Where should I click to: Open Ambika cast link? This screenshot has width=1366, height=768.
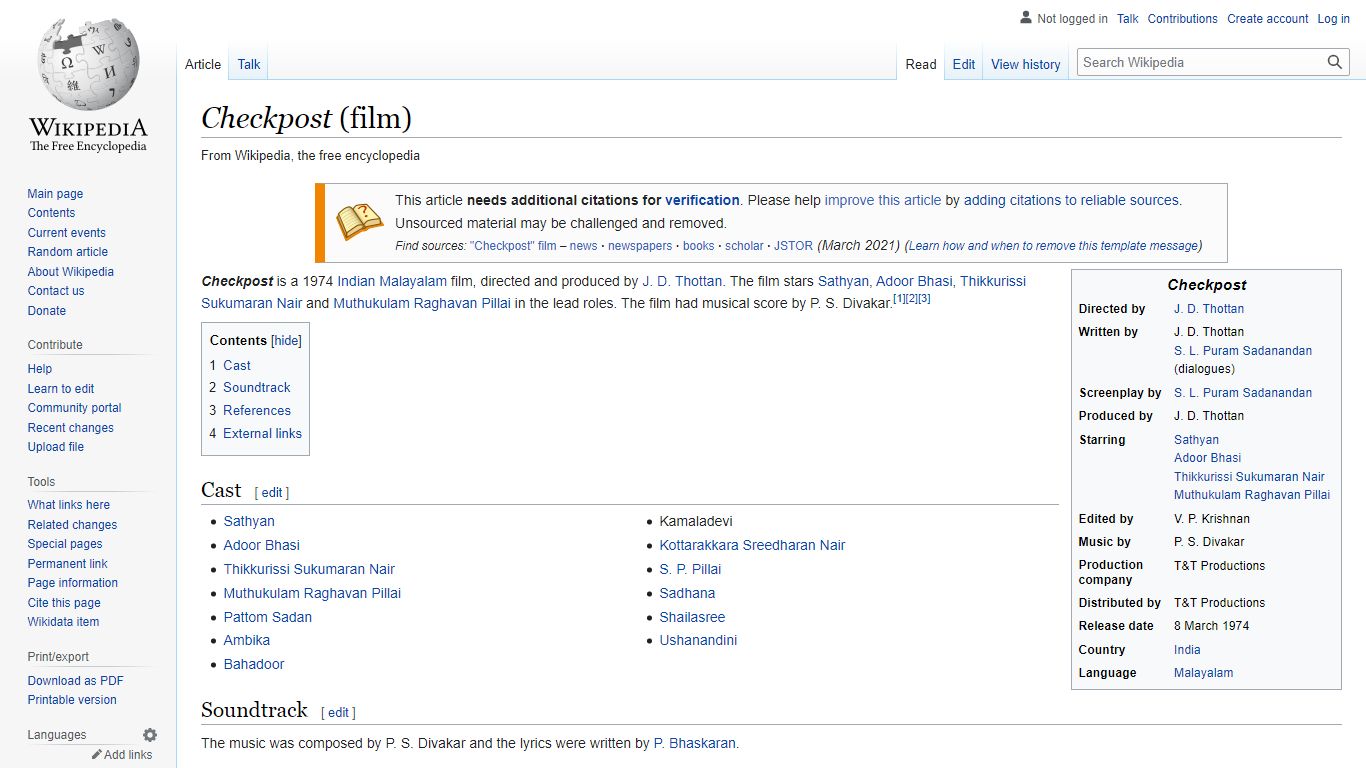(x=247, y=640)
